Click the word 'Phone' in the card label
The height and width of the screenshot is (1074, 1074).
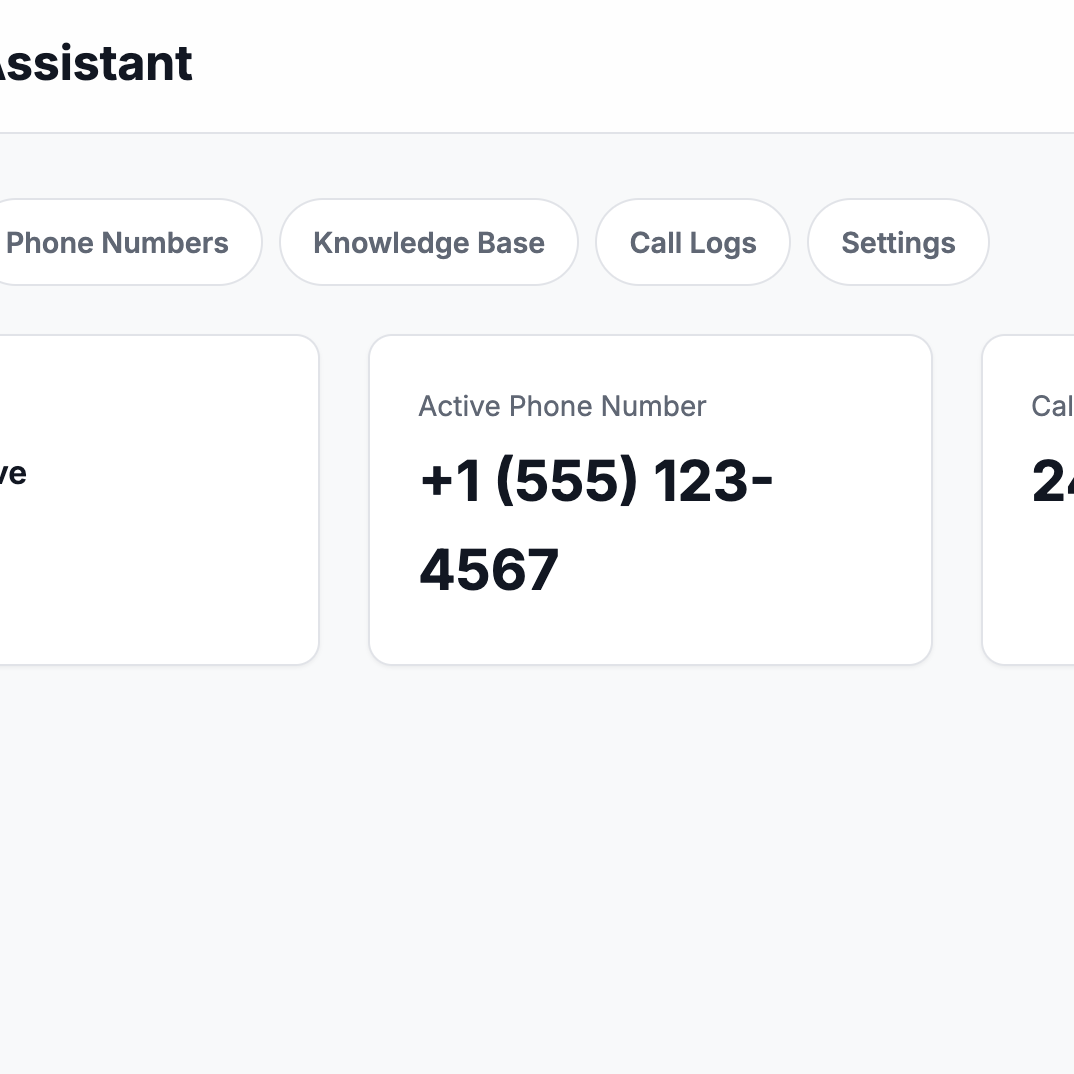[545, 406]
